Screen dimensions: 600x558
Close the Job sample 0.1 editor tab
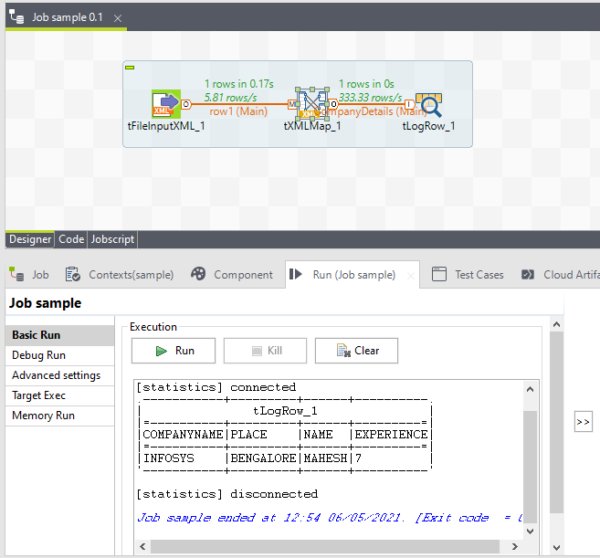[118, 19]
